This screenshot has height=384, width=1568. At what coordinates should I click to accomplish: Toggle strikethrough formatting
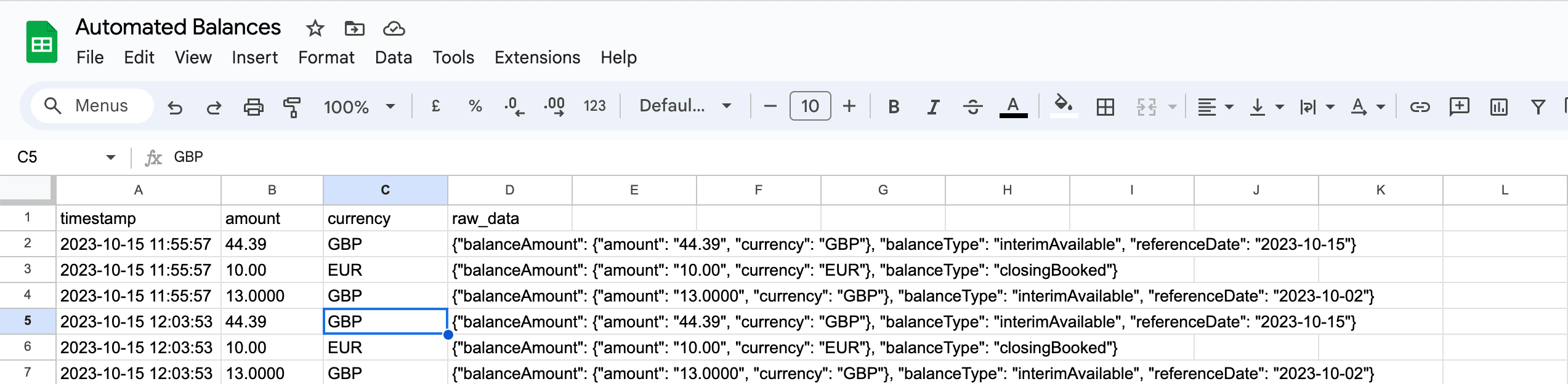972,106
